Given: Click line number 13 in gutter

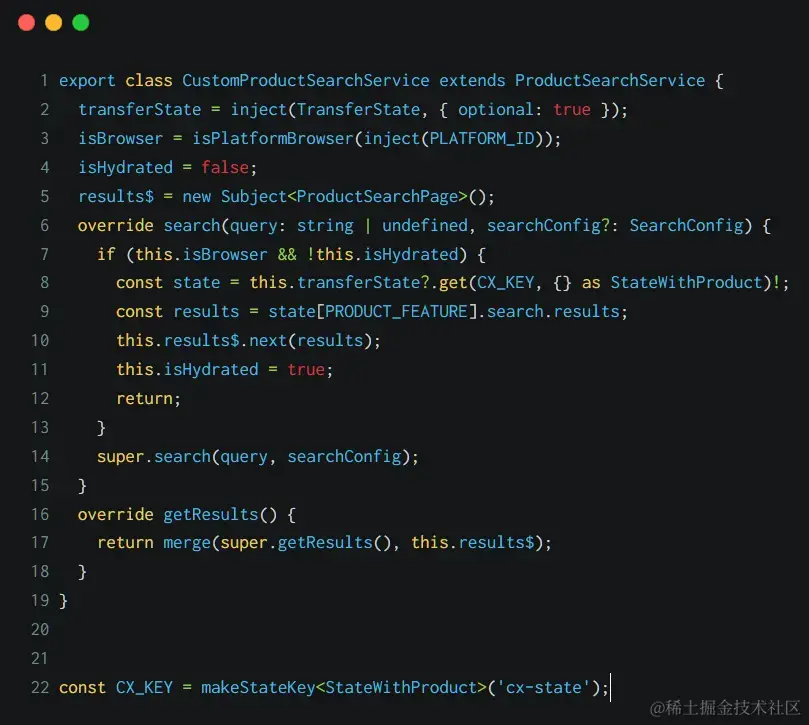Looking at the screenshot, I should point(40,428).
